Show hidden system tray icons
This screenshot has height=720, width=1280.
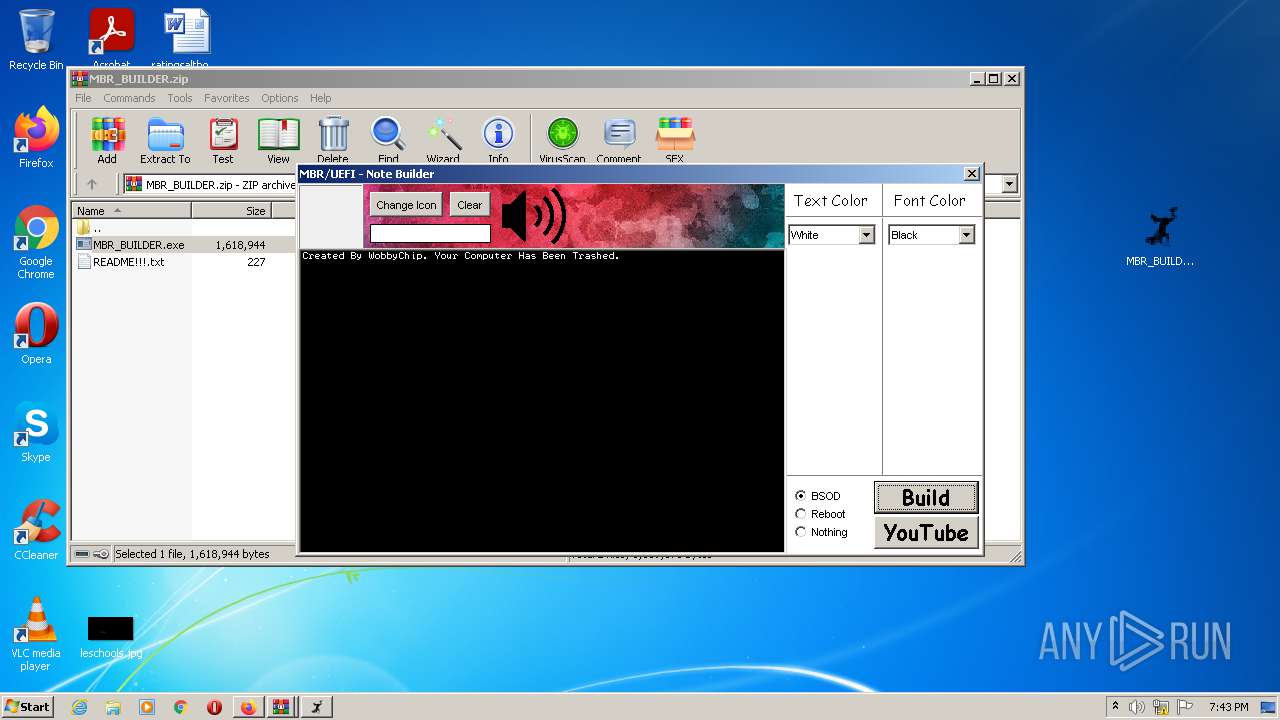click(x=1115, y=707)
